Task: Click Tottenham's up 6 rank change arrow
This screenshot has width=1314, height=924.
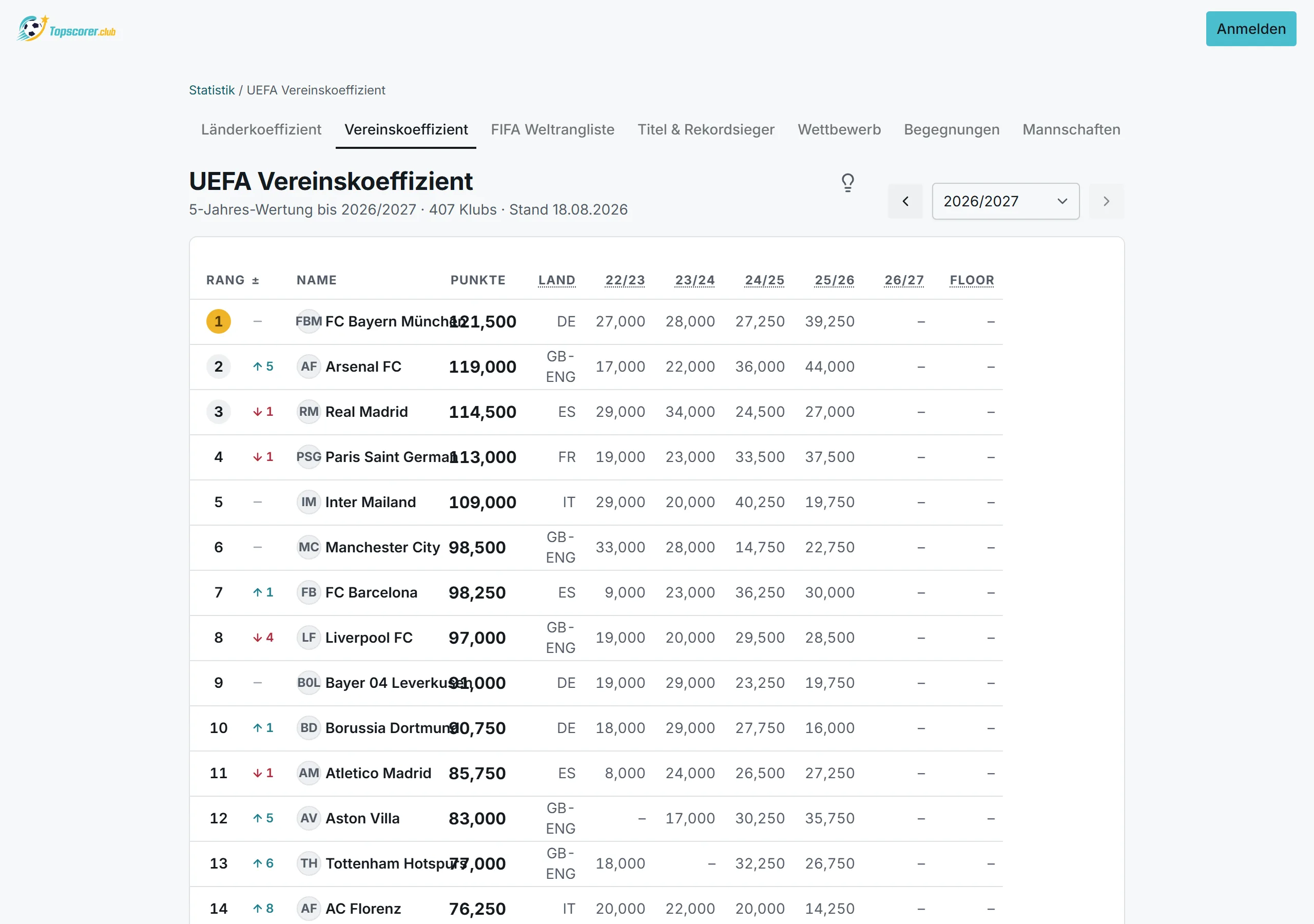Action: tap(263, 864)
